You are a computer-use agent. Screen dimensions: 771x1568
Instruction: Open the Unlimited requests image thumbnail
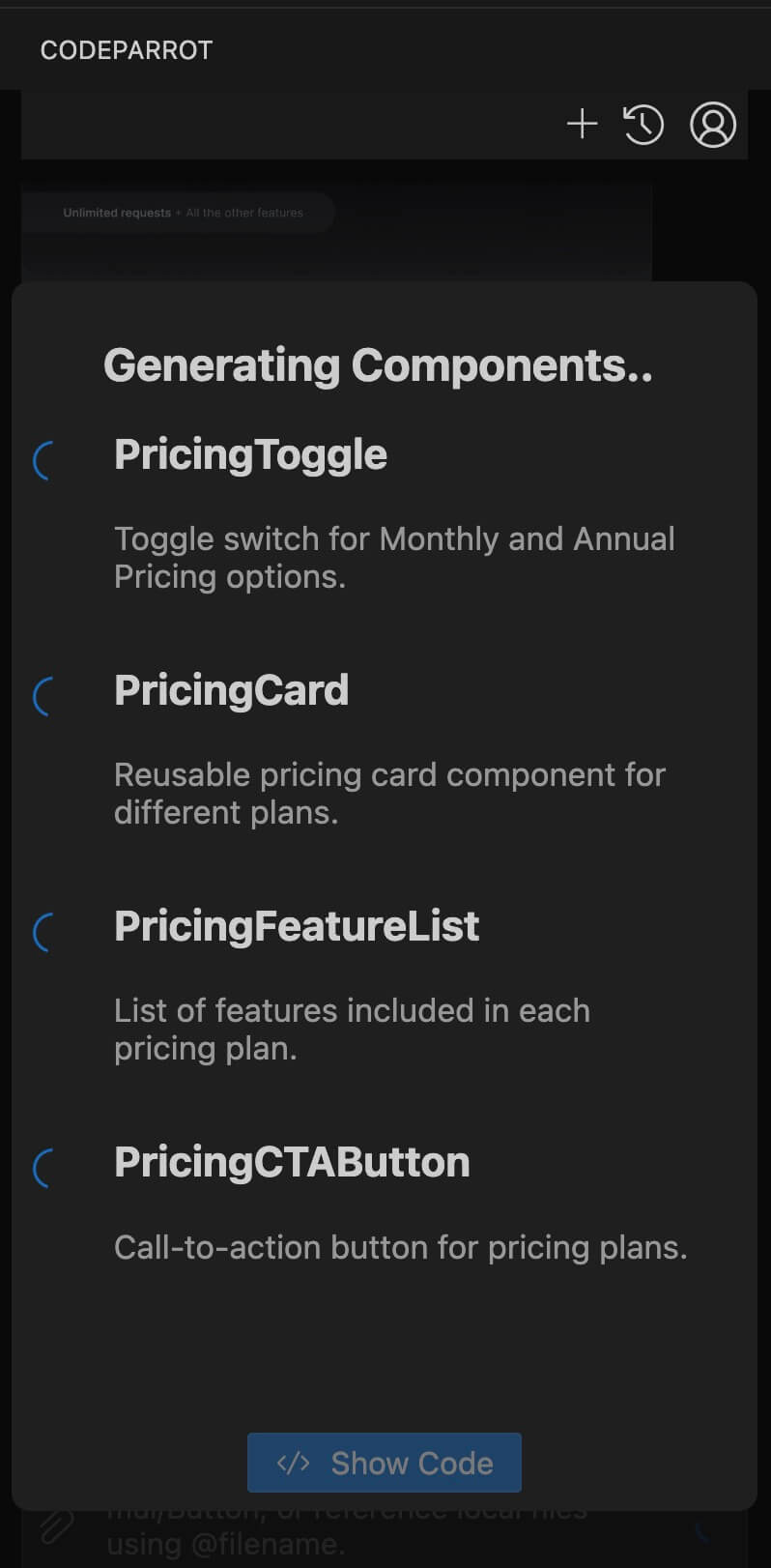click(336, 233)
